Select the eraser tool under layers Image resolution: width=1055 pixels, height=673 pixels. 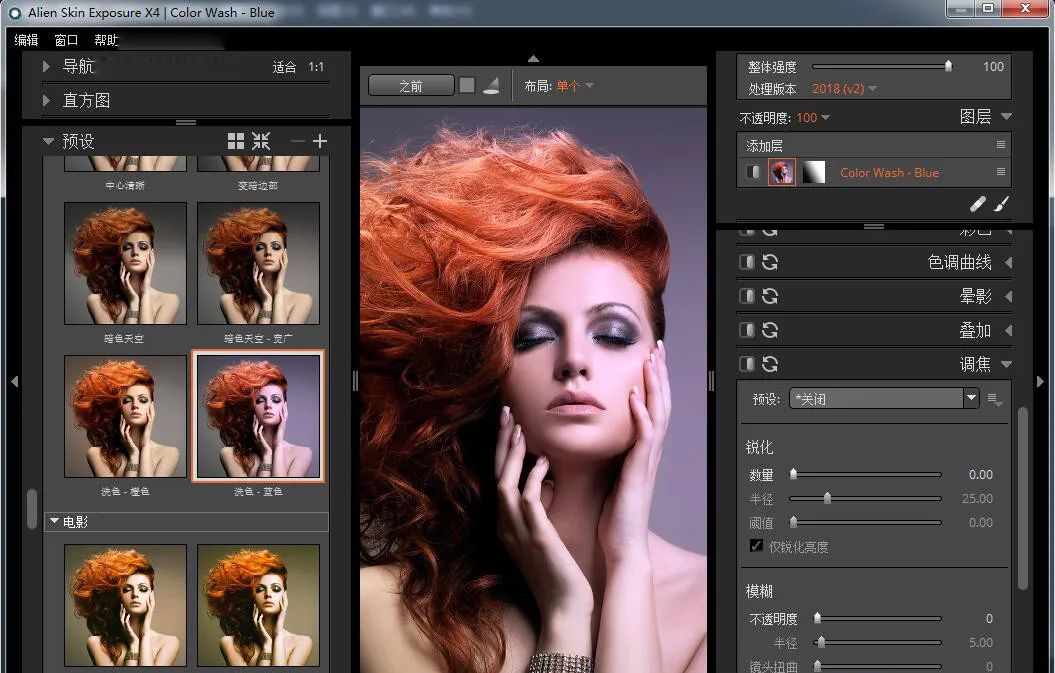click(x=978, y=203)
